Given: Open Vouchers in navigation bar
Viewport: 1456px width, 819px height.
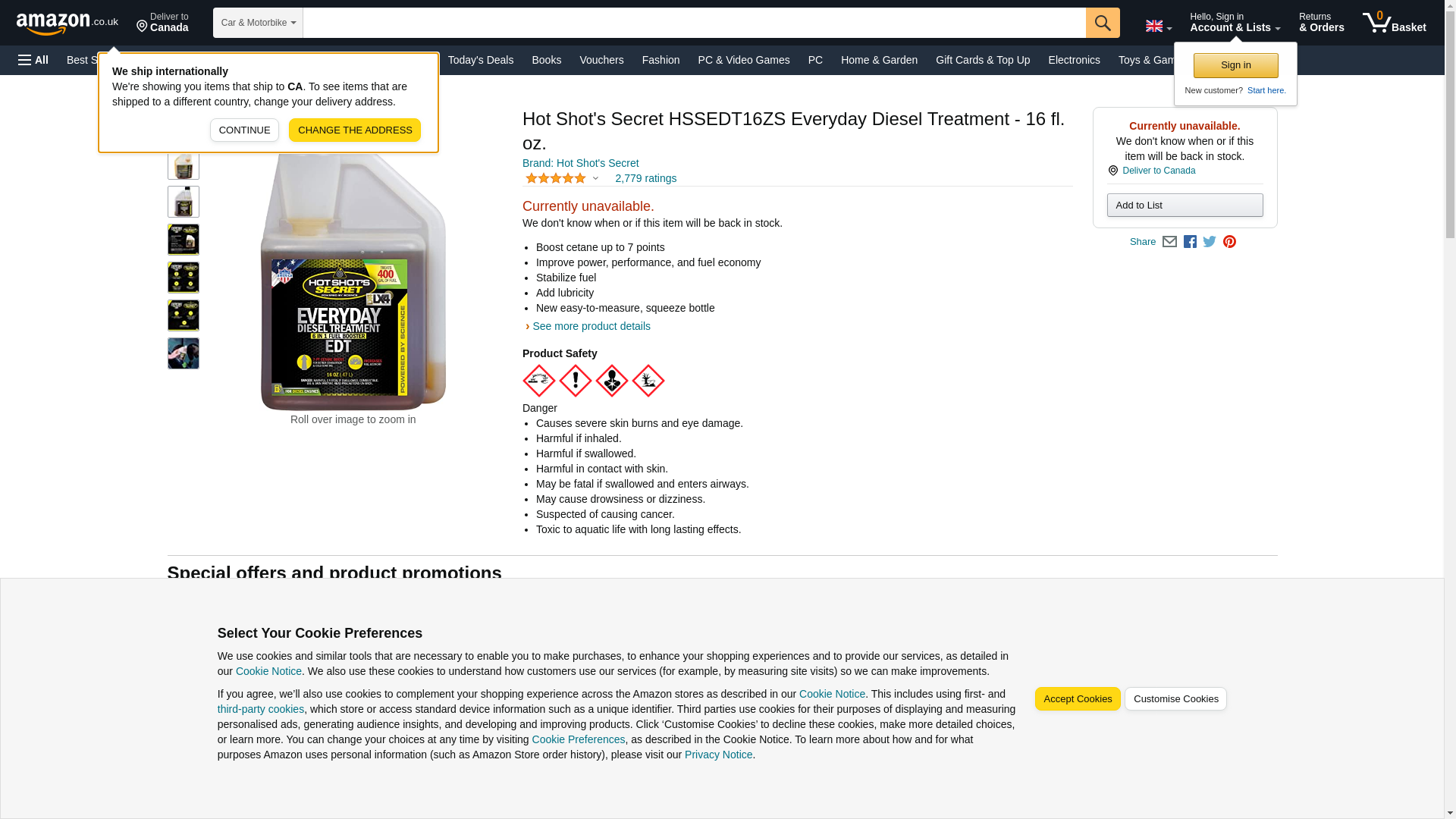Looking at the screenshot, I should 601,60.
